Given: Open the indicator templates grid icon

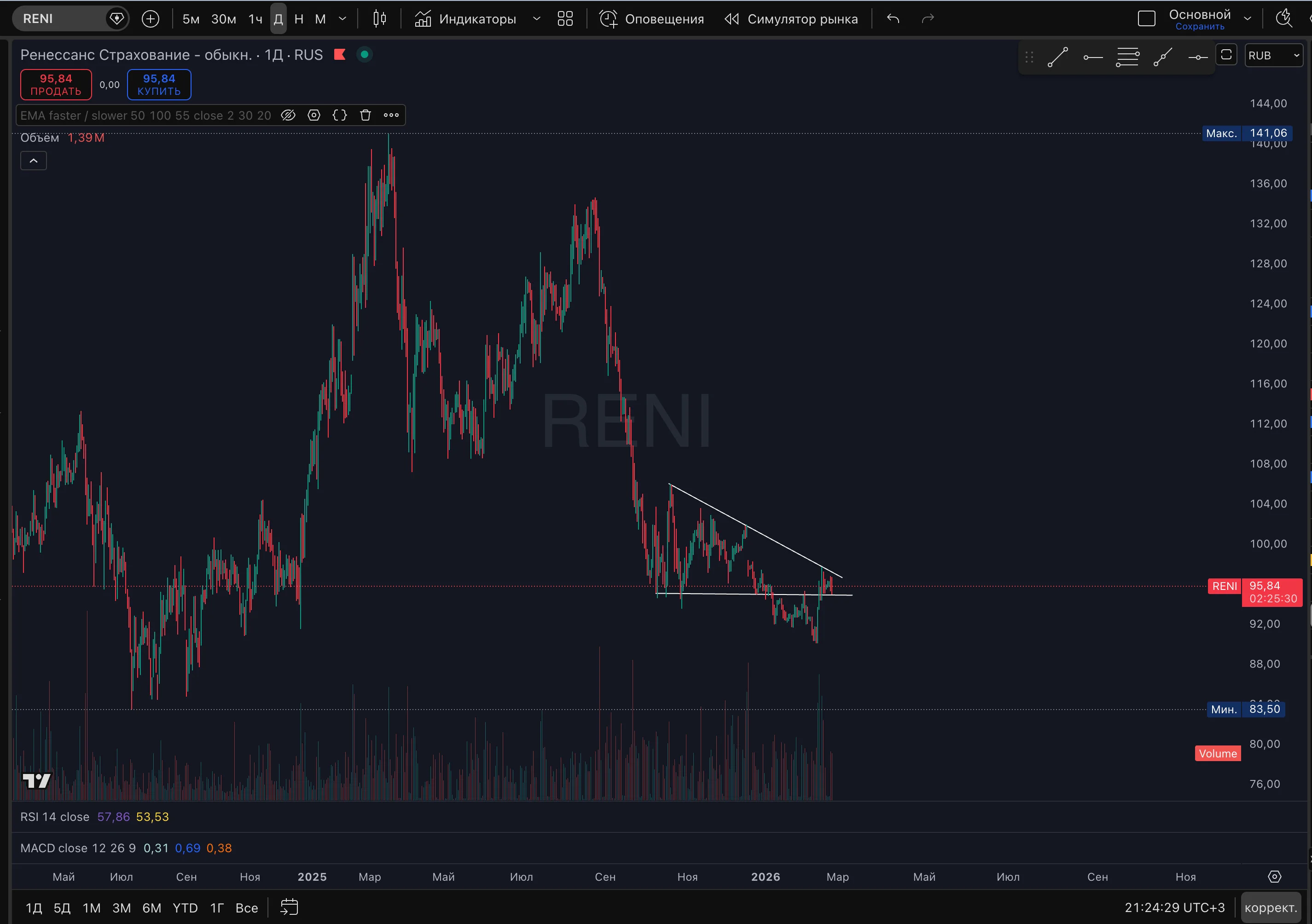Looking at the screenshot, I should (x=565, y=19).
